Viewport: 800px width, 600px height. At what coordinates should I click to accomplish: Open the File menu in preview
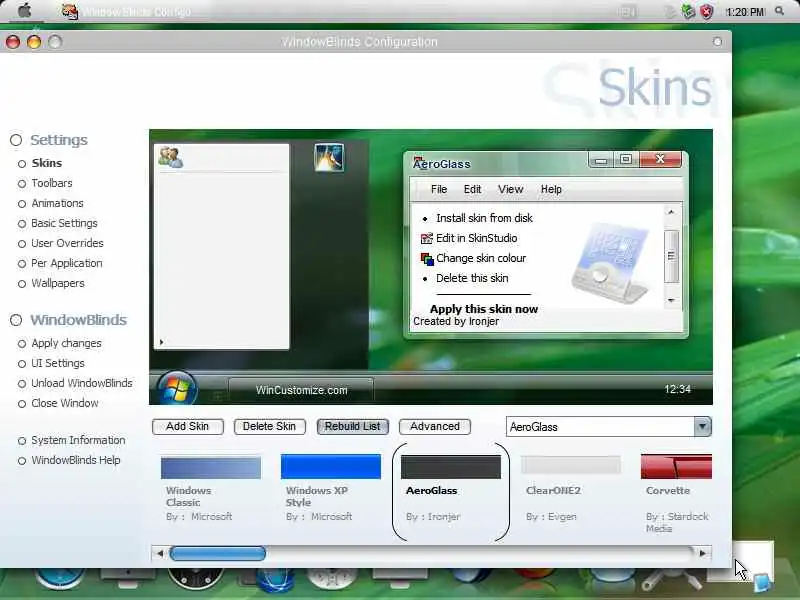[x=439, y=189]
